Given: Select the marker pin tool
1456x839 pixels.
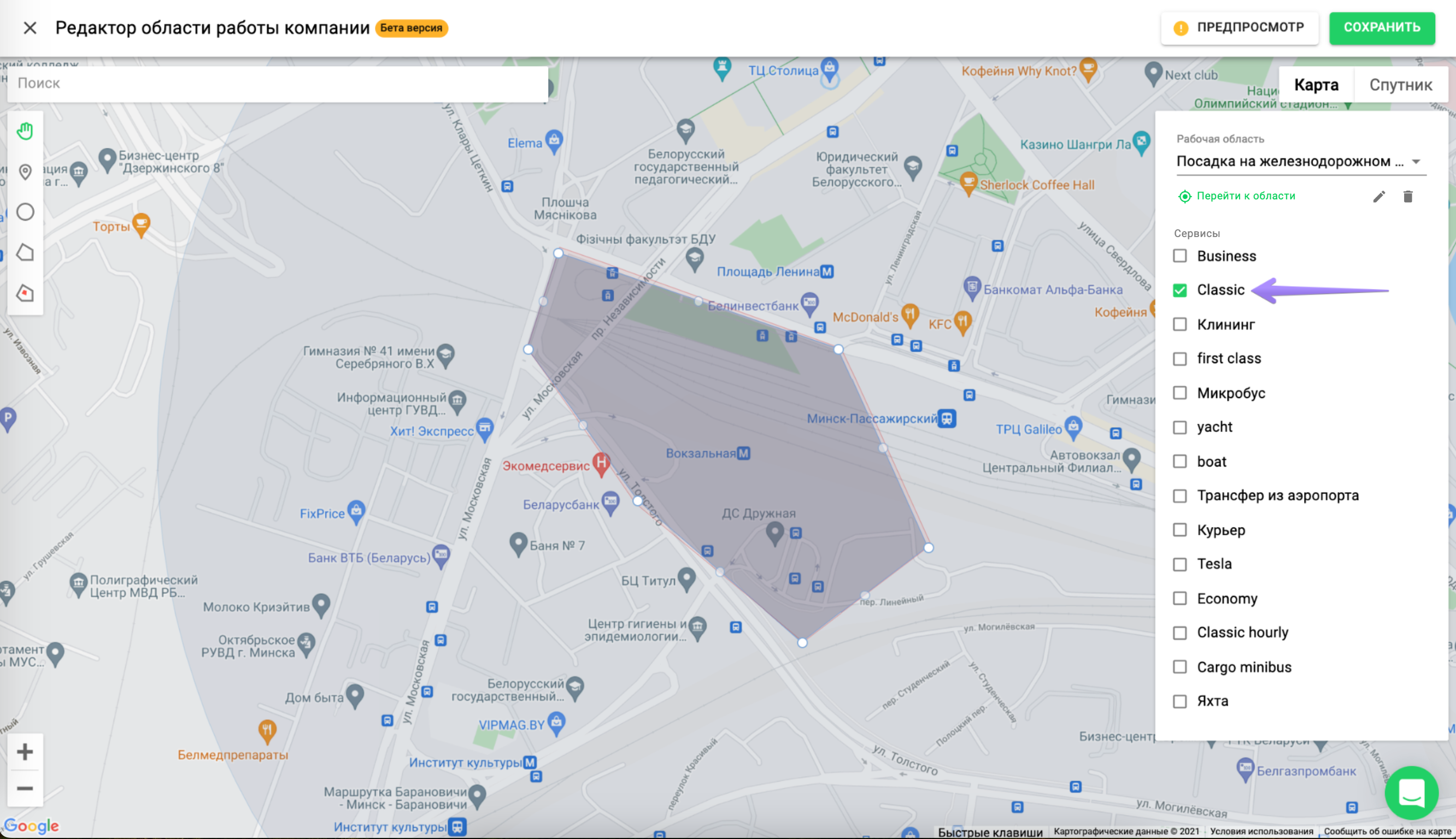Looking at the screenshot, I should [25, 172].
